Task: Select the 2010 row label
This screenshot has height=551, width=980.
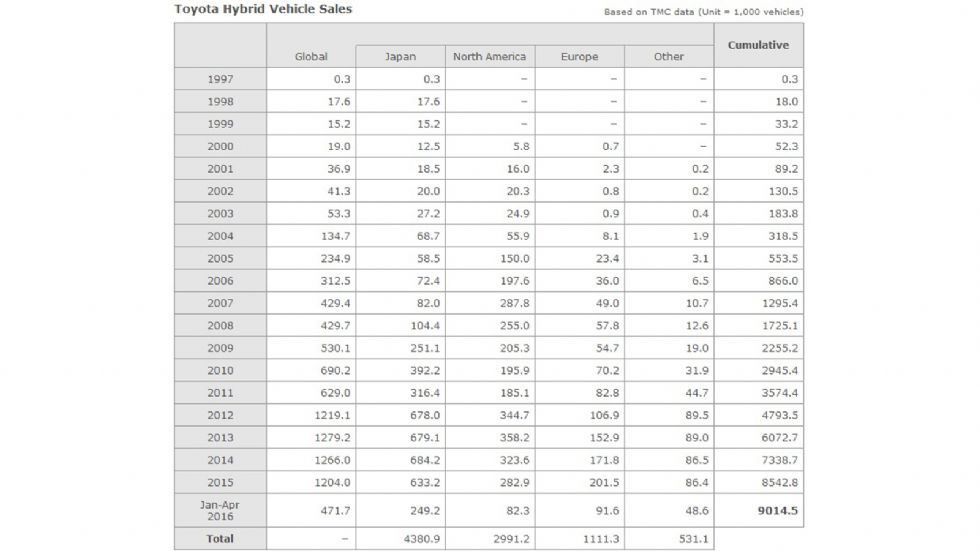Action: click(x=220, y=370)
